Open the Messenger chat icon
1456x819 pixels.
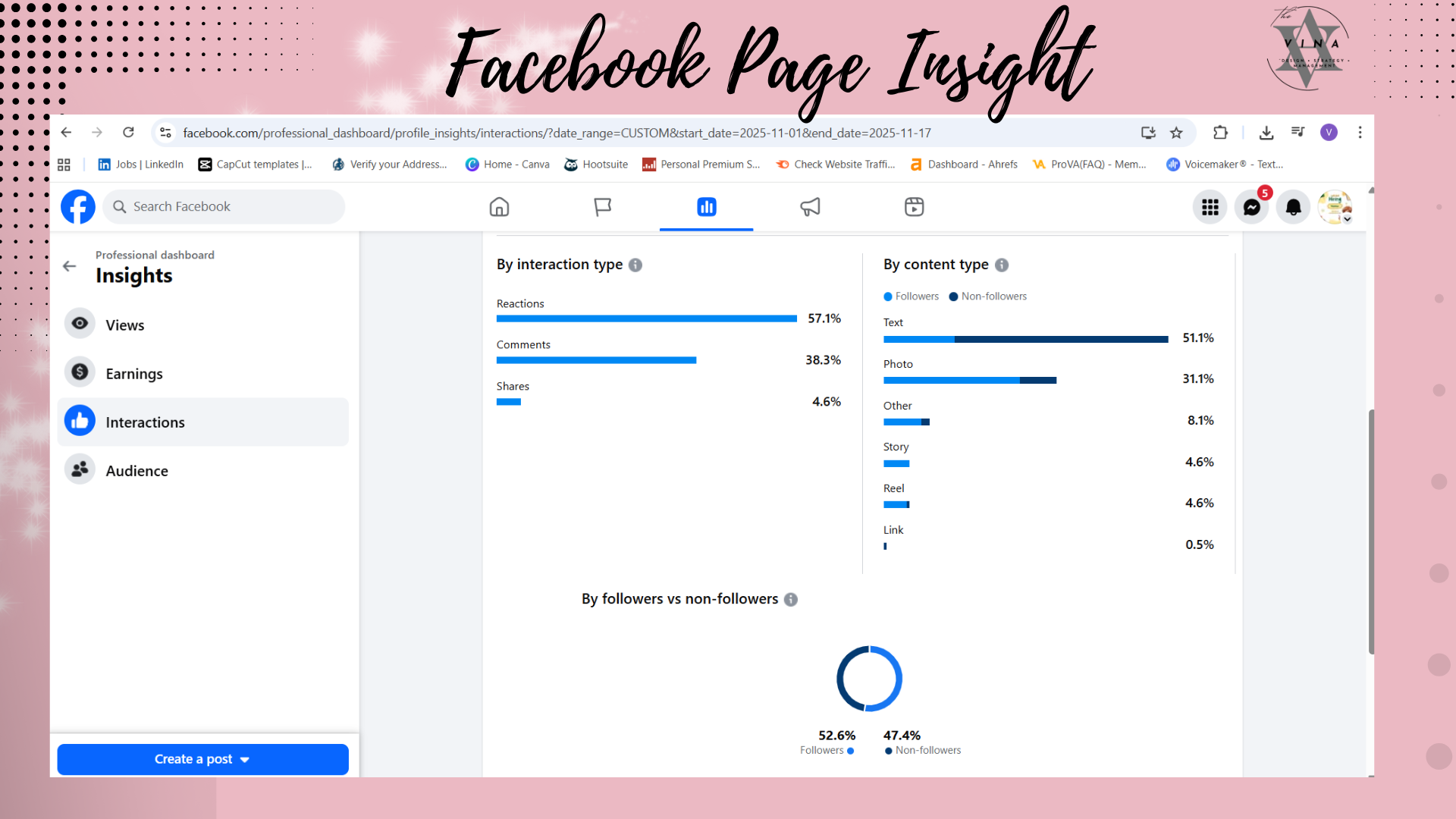point(1252,207)
